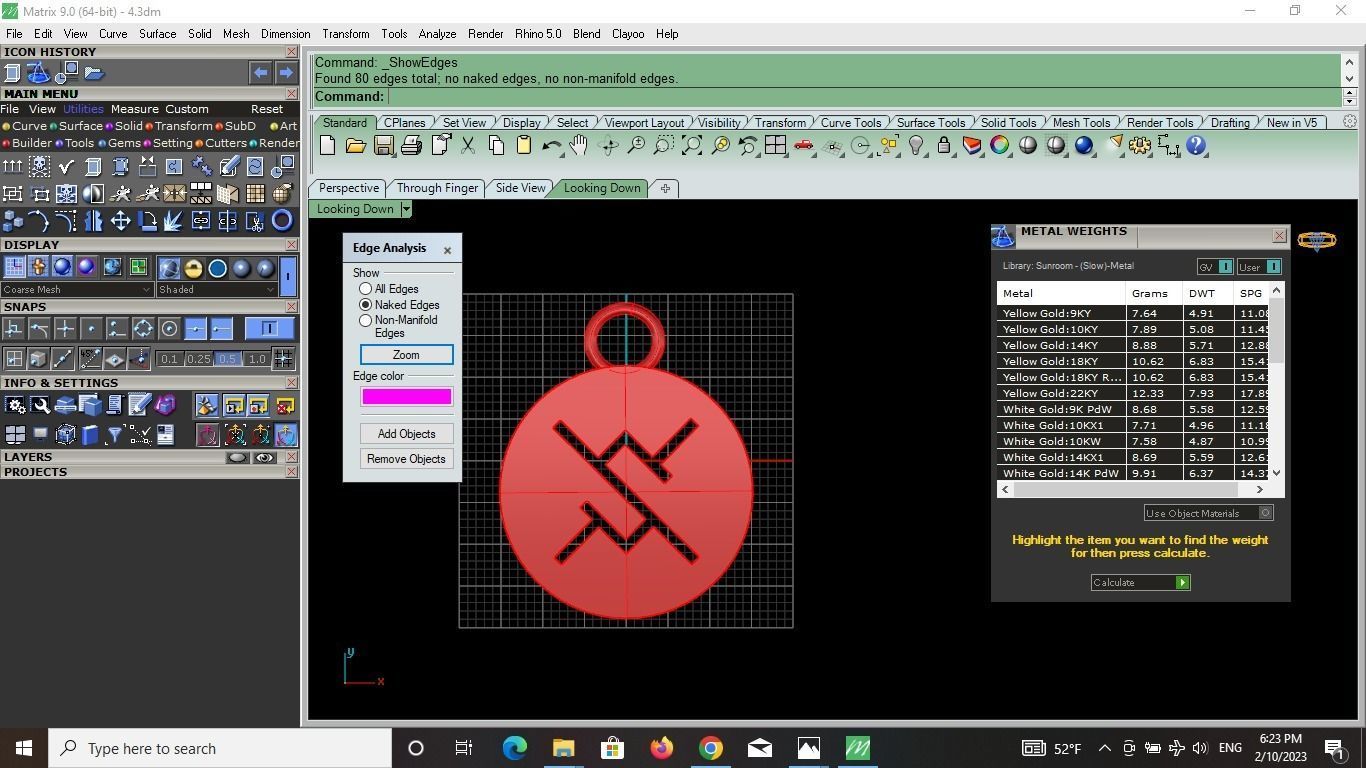This screenshot has width=1366, height=768.
Task: Click the gold sphere display mode icon
Action: tap(193, 268)
